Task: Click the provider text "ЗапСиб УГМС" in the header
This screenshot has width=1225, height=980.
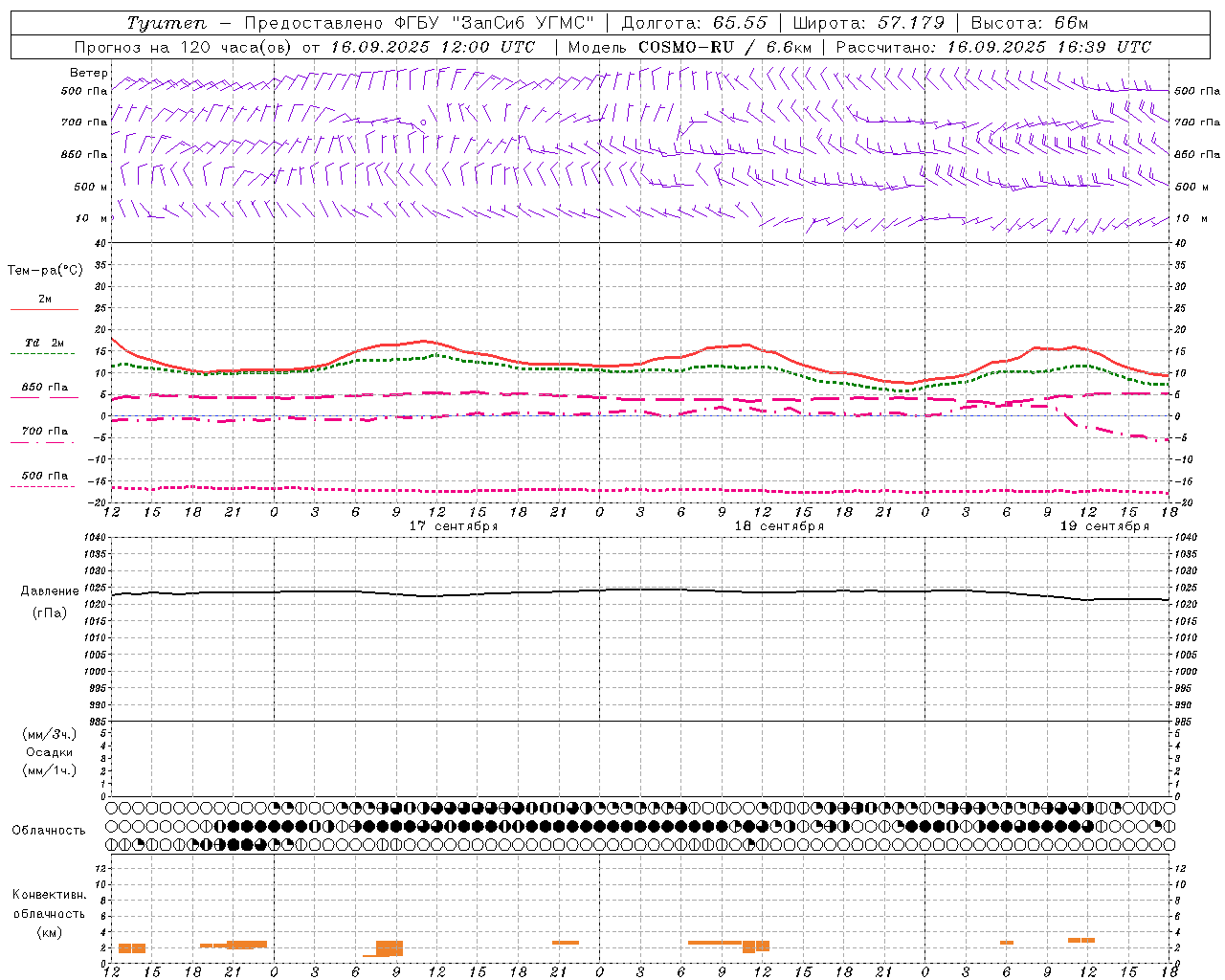Action: point(523,23)
